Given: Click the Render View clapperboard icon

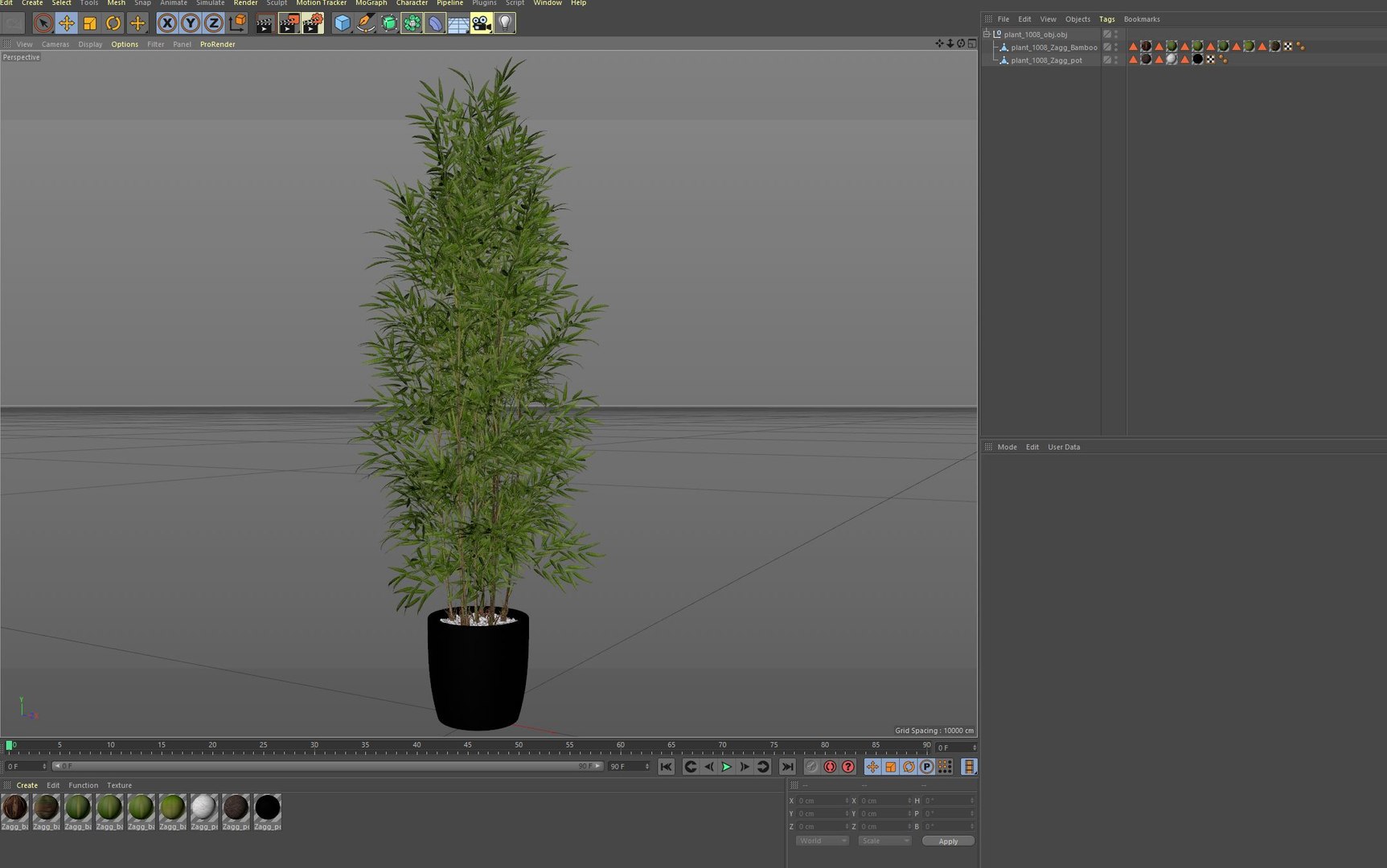Looking at the screenshot, I should (x=265, y=23).
